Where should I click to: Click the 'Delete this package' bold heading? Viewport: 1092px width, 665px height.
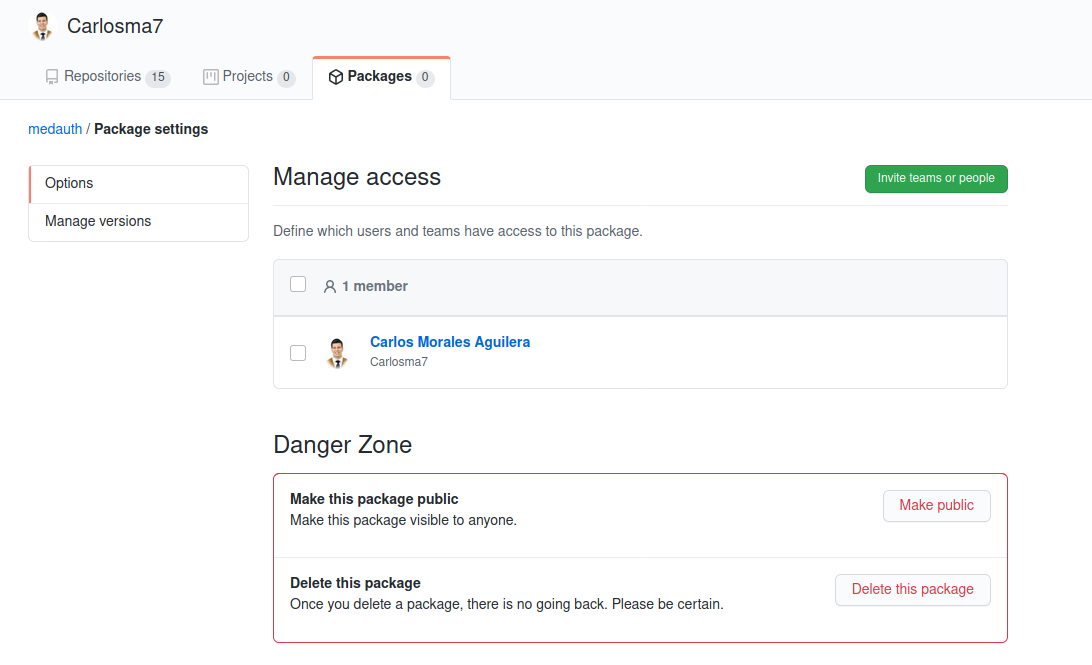(355, 584)
